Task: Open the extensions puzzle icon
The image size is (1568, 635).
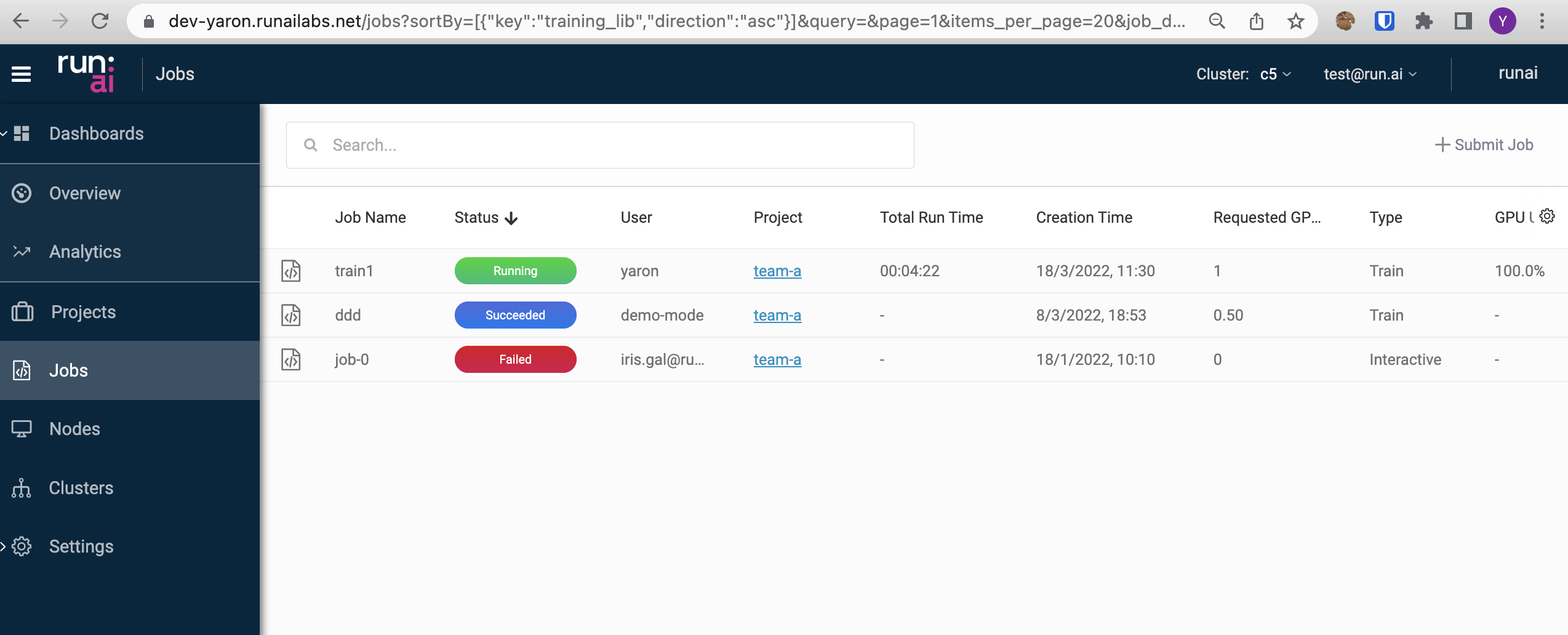Action: (x=1424, y=22)
